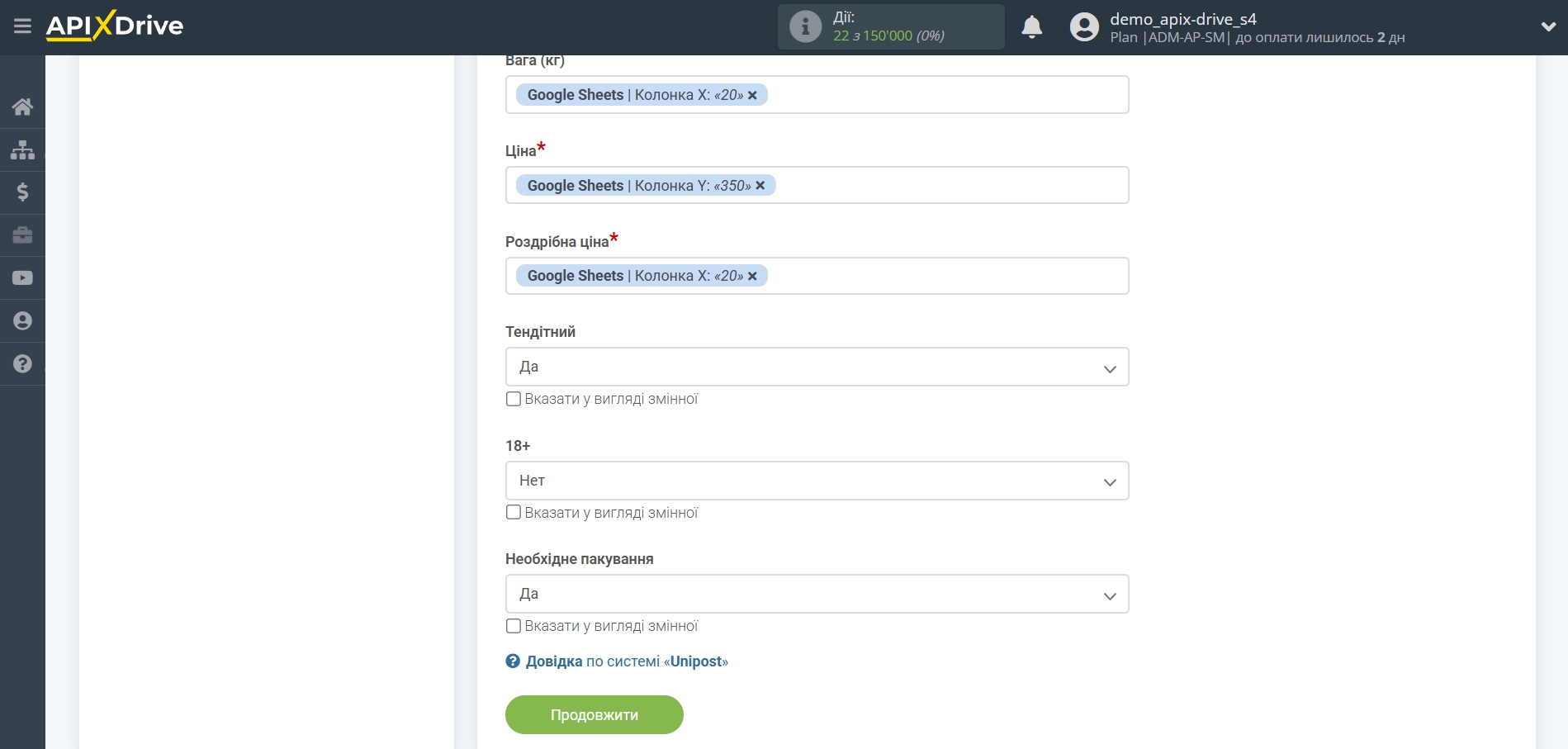Open billing dollar icon in sidebar

22,192
